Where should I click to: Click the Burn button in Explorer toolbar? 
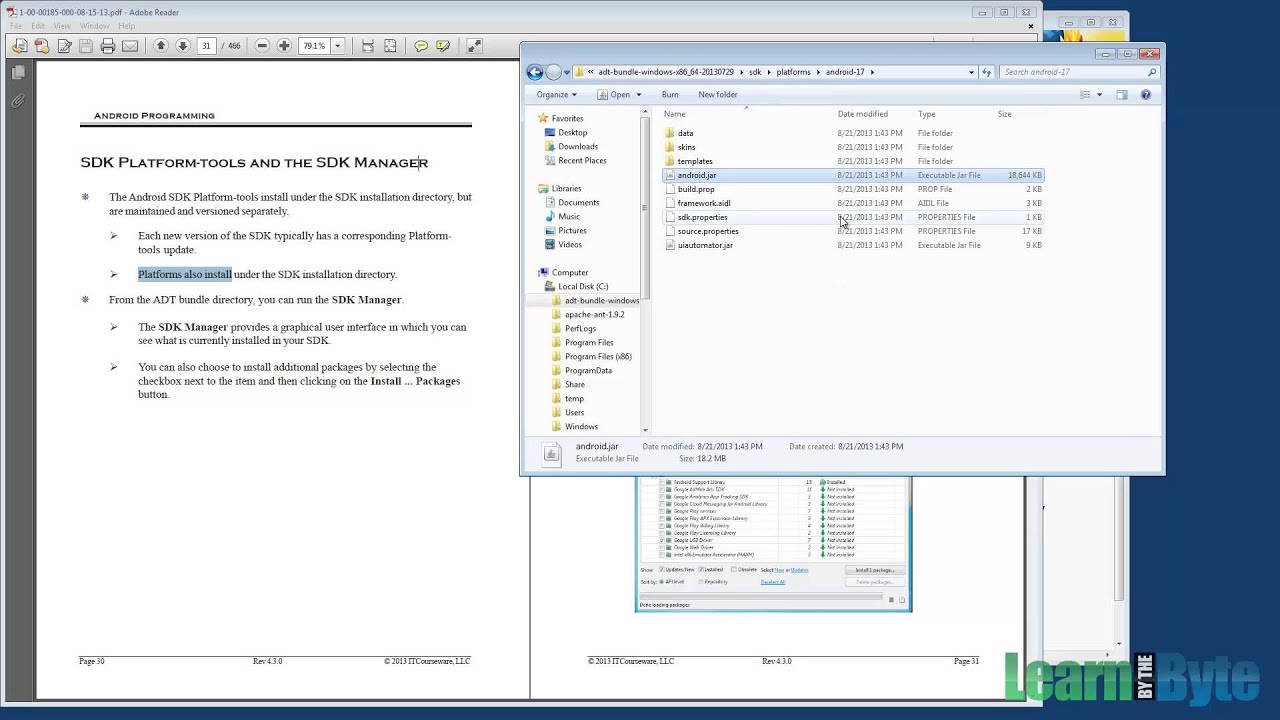point(670,95)
